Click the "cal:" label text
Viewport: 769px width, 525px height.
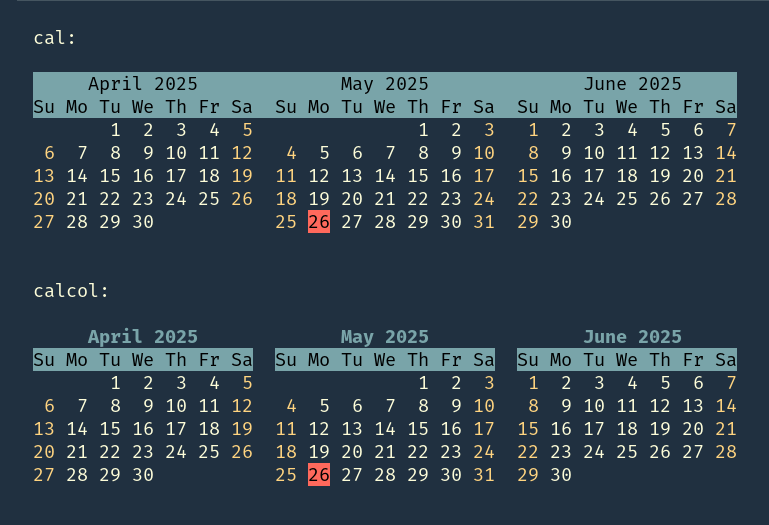55,38
